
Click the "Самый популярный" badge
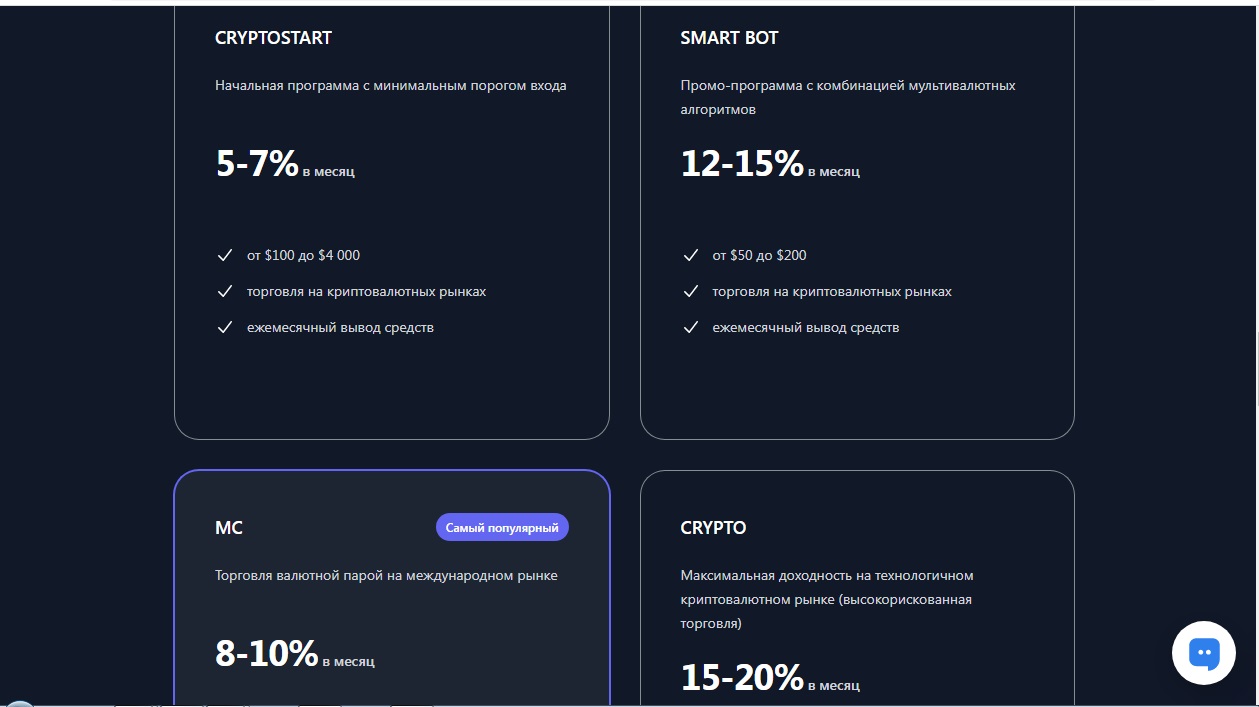(502, 527)
